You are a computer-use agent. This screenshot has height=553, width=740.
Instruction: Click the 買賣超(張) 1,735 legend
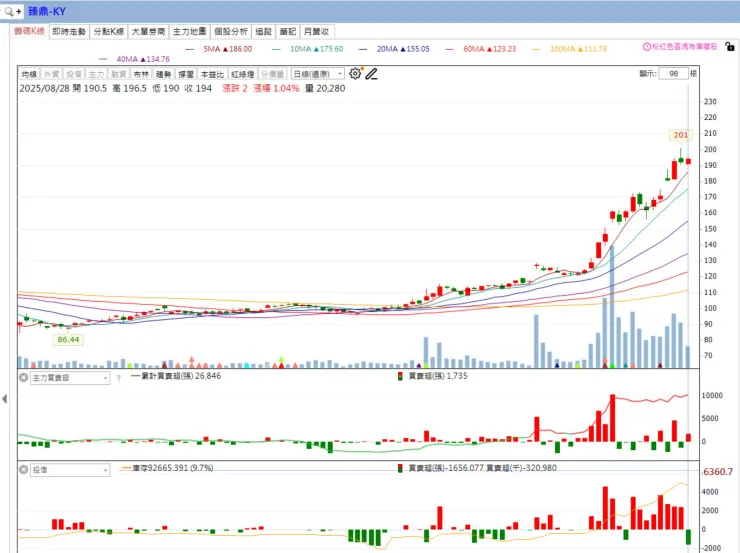pyautogui.click(x=433, y=376)
